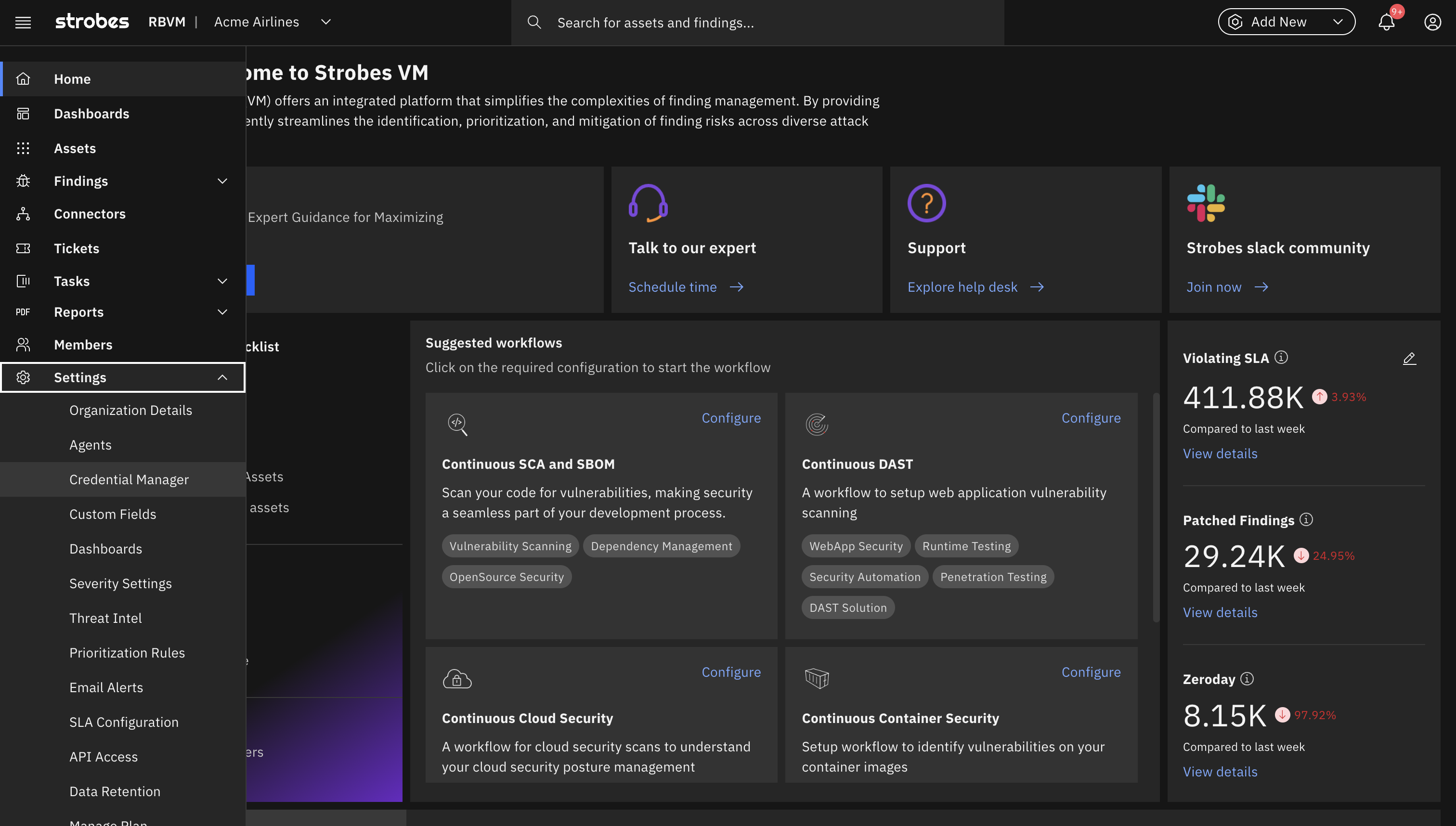This screenshot has width=1456, height=826.
Task: Click the Support question mark icon
Action: (x=926, y=203)
